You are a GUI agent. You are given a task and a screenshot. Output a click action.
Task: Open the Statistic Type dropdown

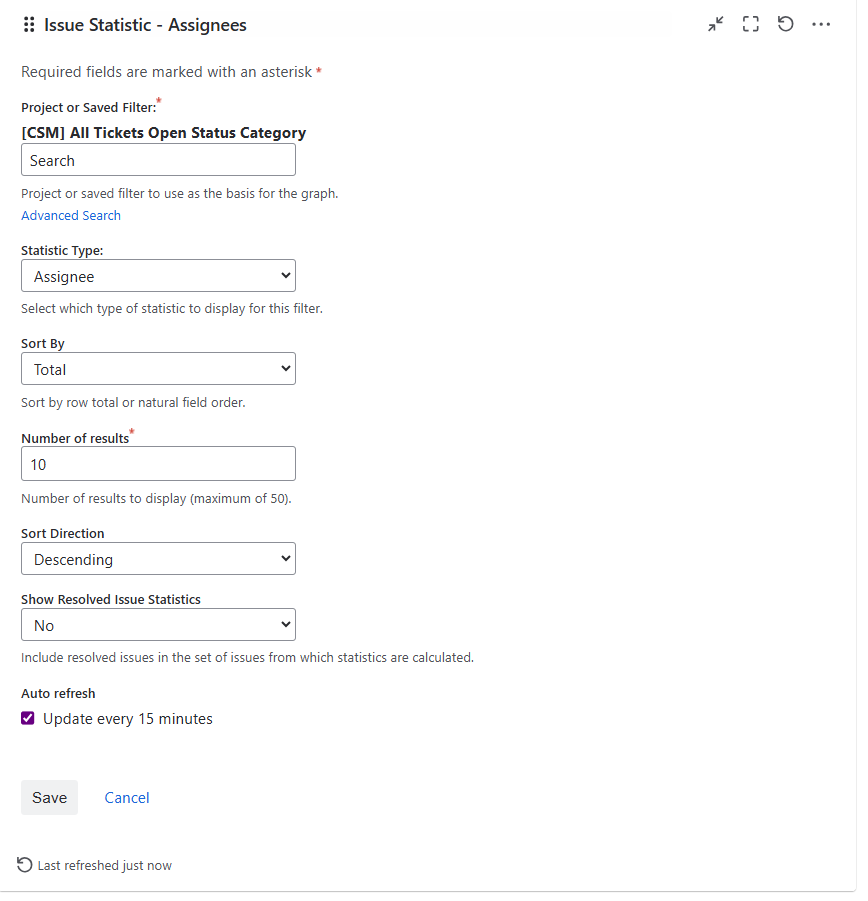(x=158, y=275)
